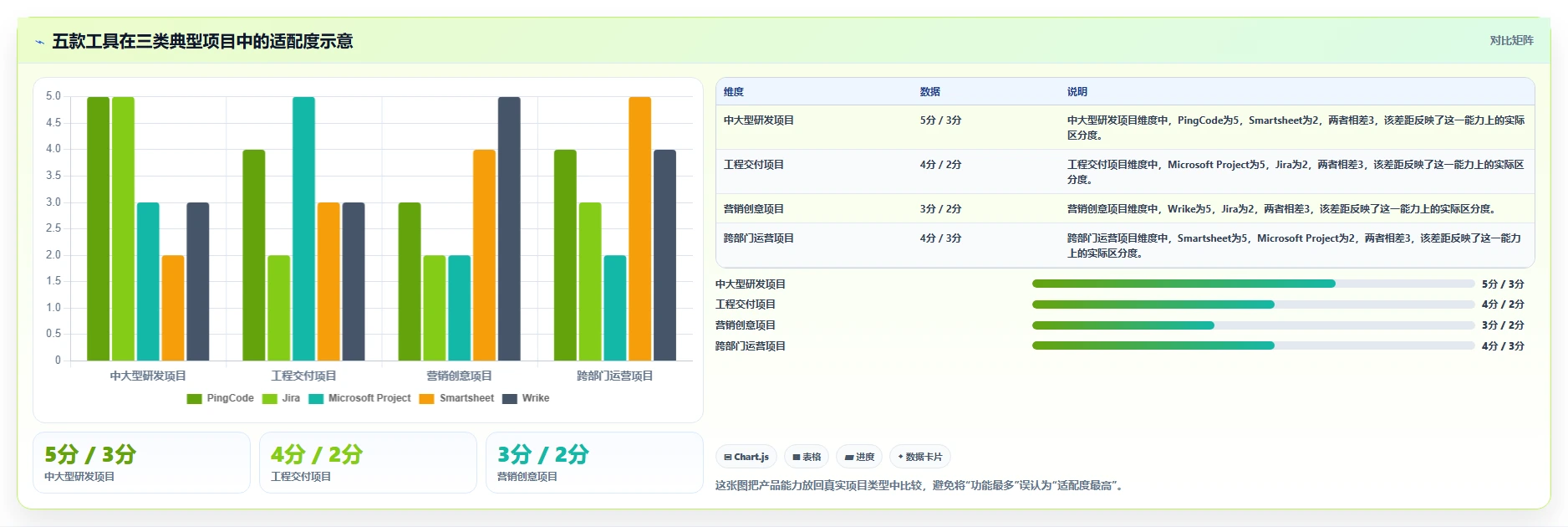Click the 中大型研发项目 chart axis label
Viewport: 1568px width, 527px height.
pyautogui.click(x=148, y=376)
